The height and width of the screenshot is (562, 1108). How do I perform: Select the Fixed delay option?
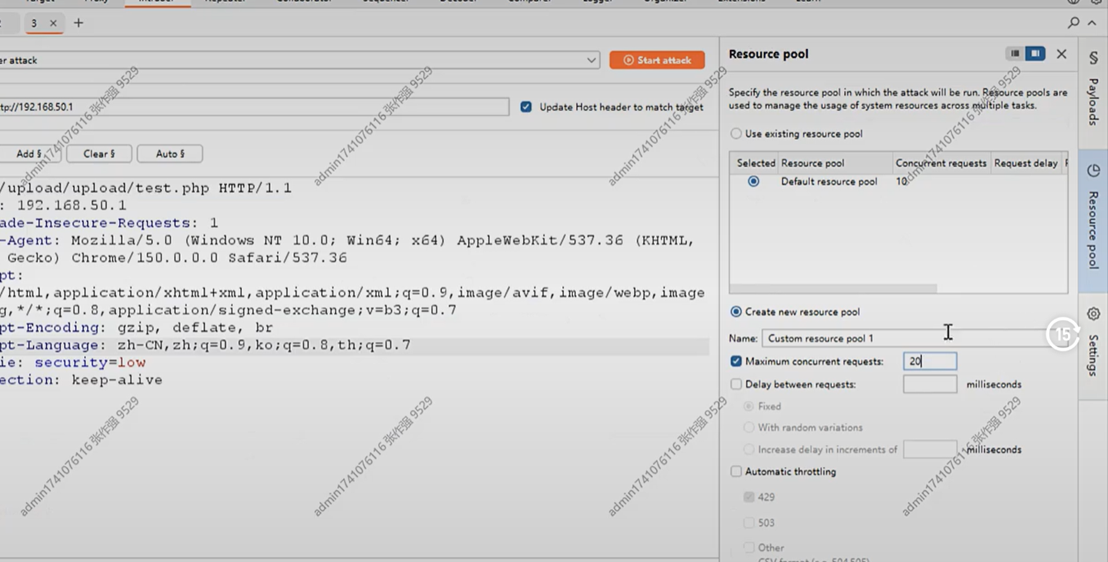(748, 406)
